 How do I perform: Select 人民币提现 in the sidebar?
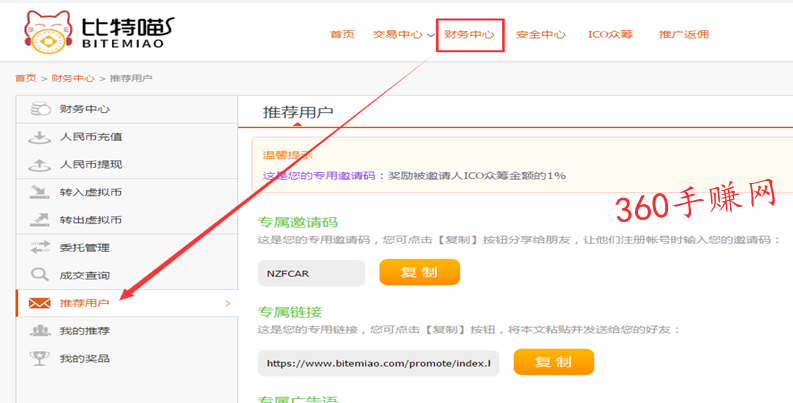[x=127, y=165]
